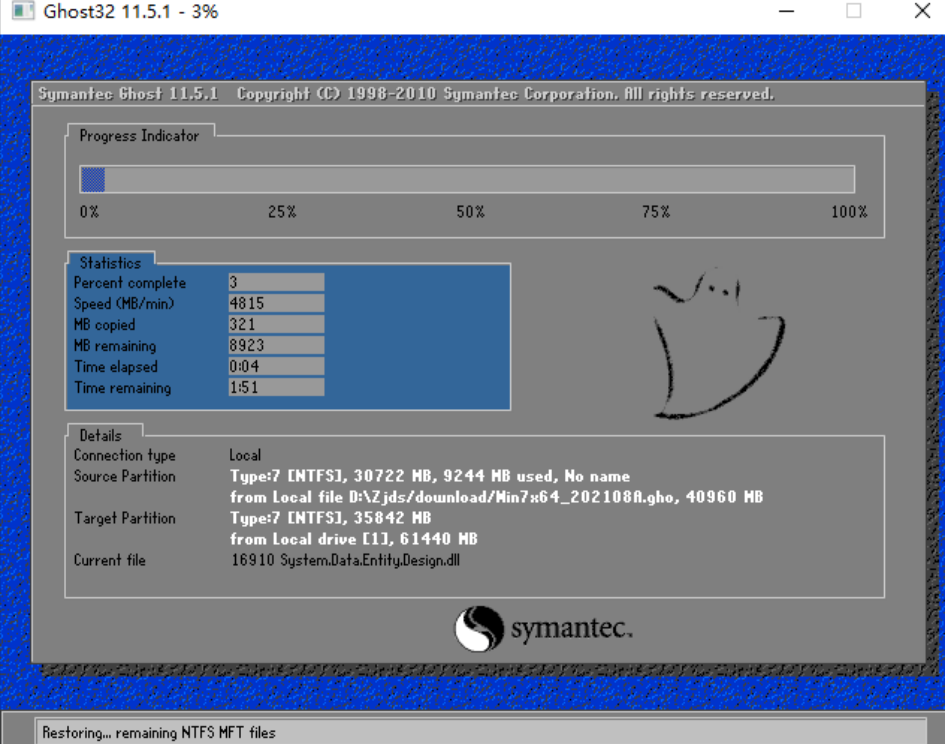Click the source .gho file path line
945x744 pixels.
tap(496, 497)
